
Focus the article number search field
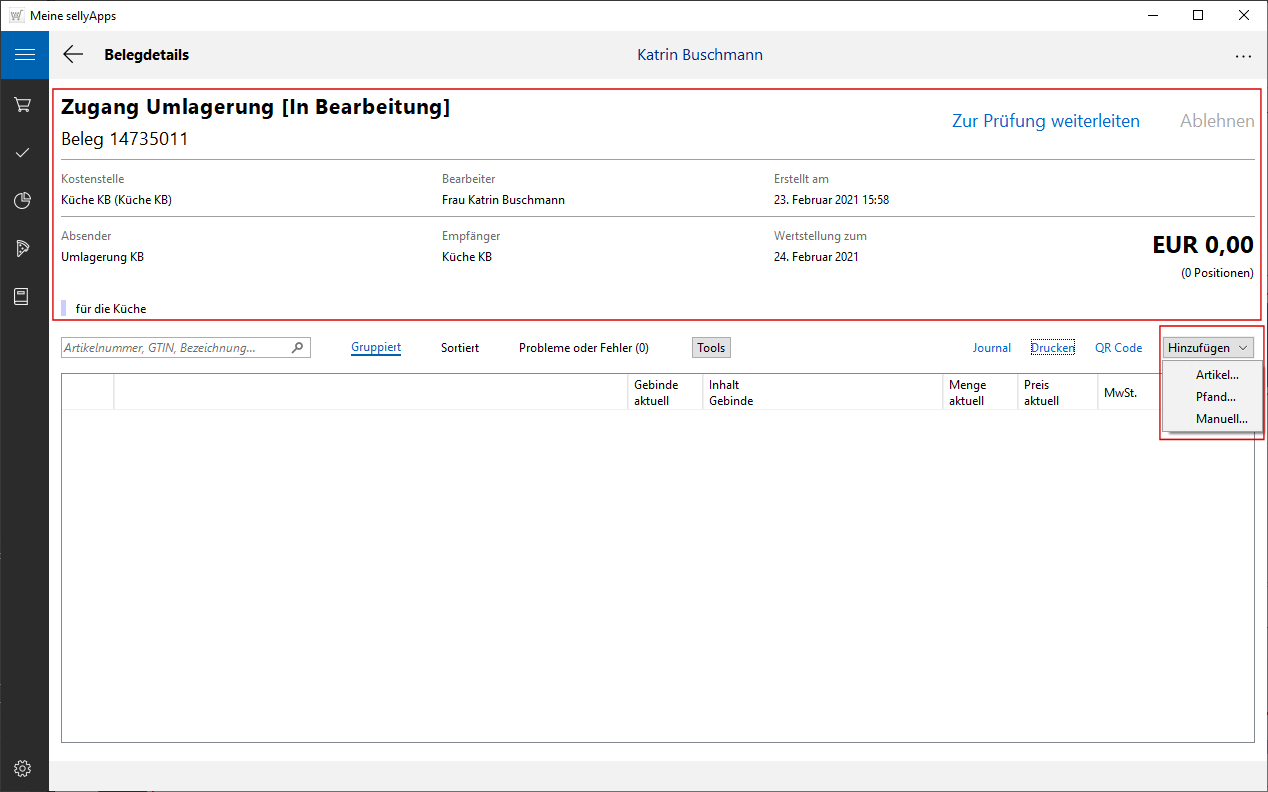[x=175, y=348]
